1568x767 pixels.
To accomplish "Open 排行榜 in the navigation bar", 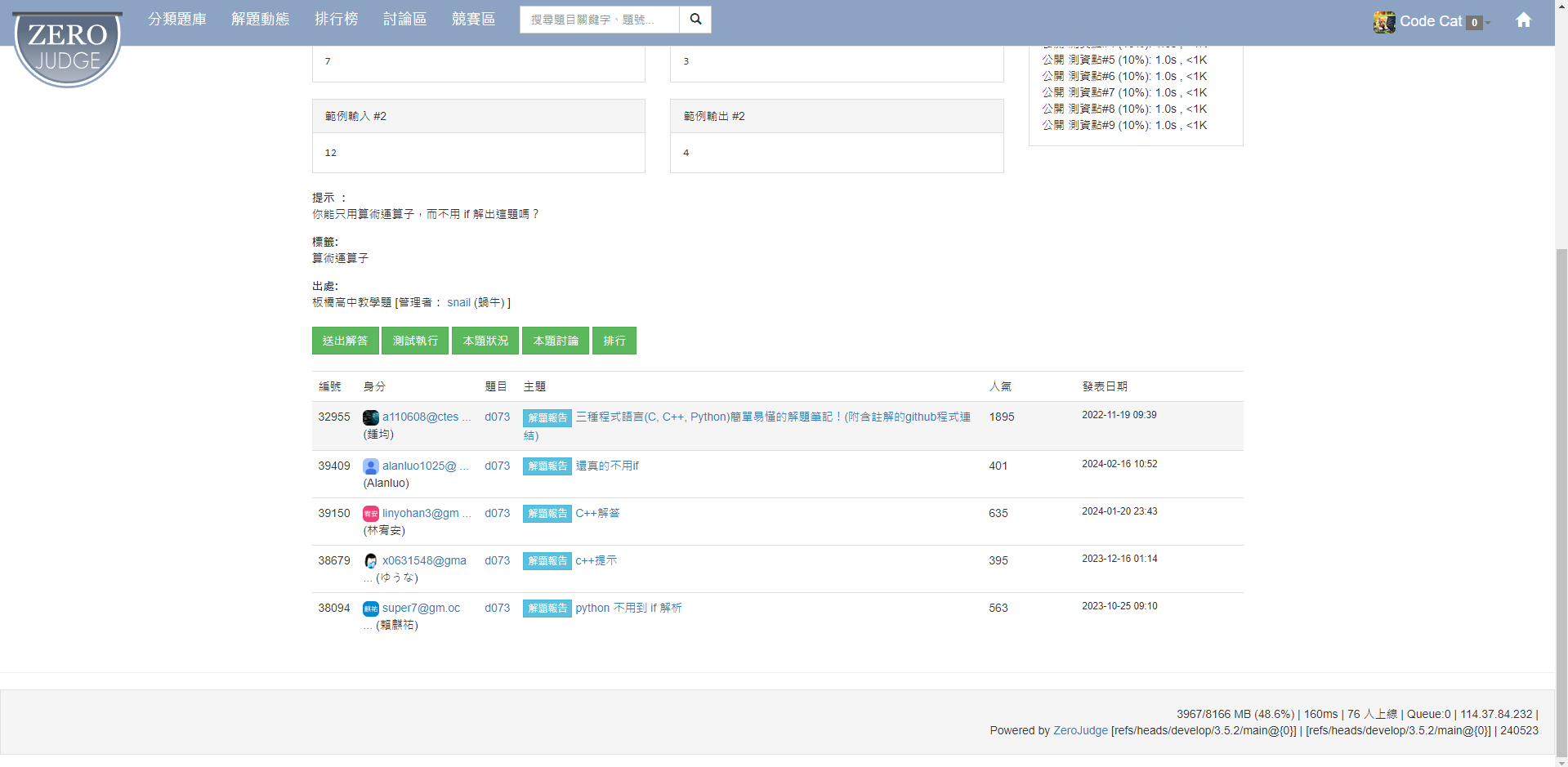I will tap(336, 19).
